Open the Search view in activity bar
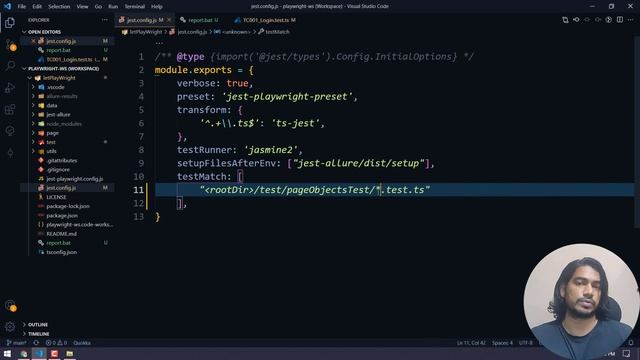This screenshot has width=640, height=360. (10, 66)
